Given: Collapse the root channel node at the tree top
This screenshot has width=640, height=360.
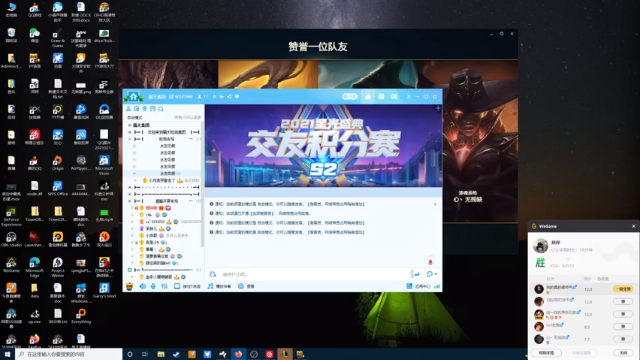Looking at the screenshot, I should [x=130, y=125].
